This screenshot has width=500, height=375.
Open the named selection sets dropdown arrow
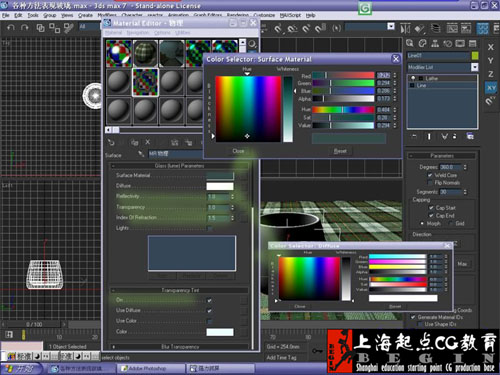pyautogui.click(x=391, y=26)
